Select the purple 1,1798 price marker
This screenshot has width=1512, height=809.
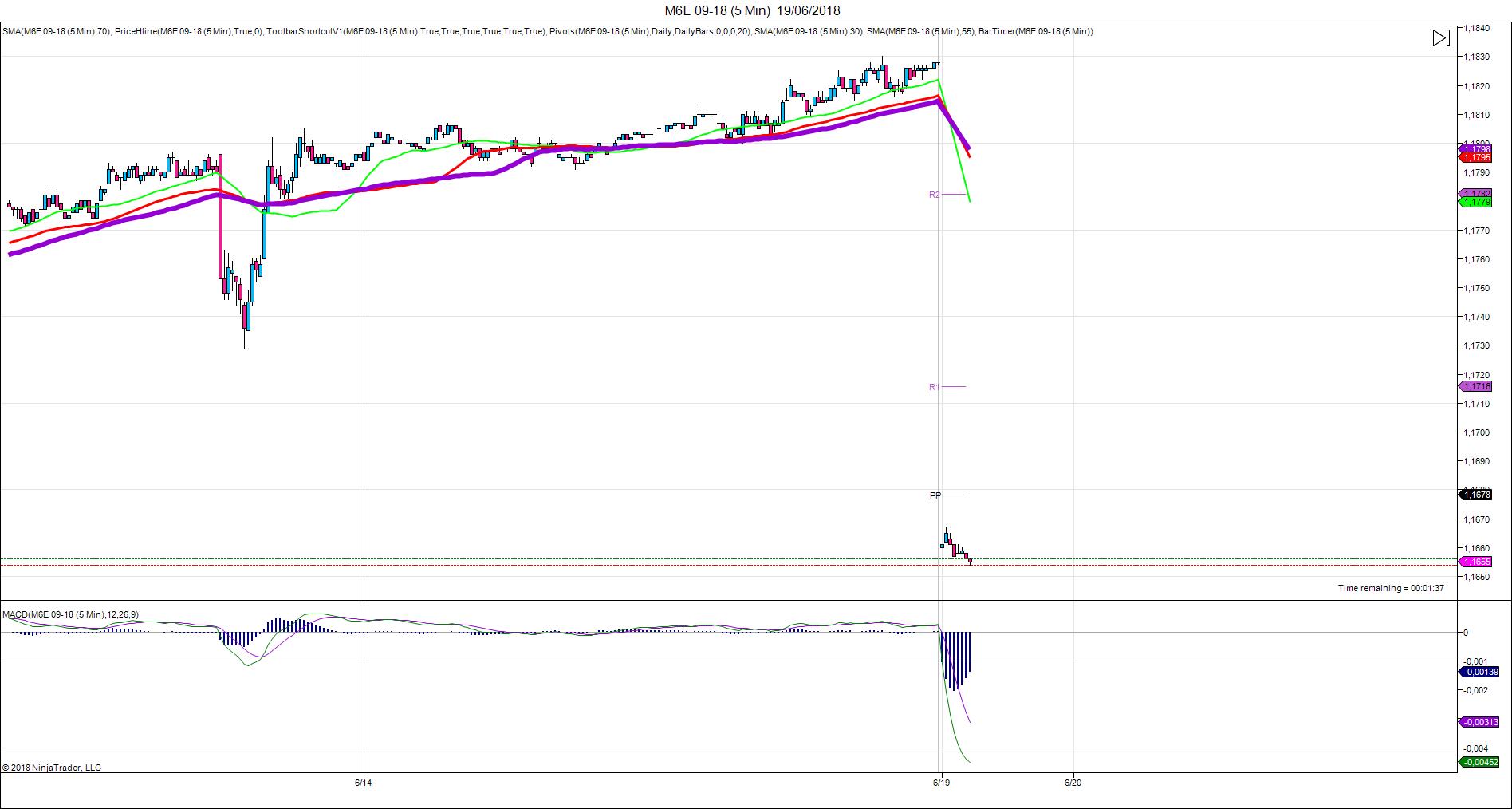pos(1475,149)
